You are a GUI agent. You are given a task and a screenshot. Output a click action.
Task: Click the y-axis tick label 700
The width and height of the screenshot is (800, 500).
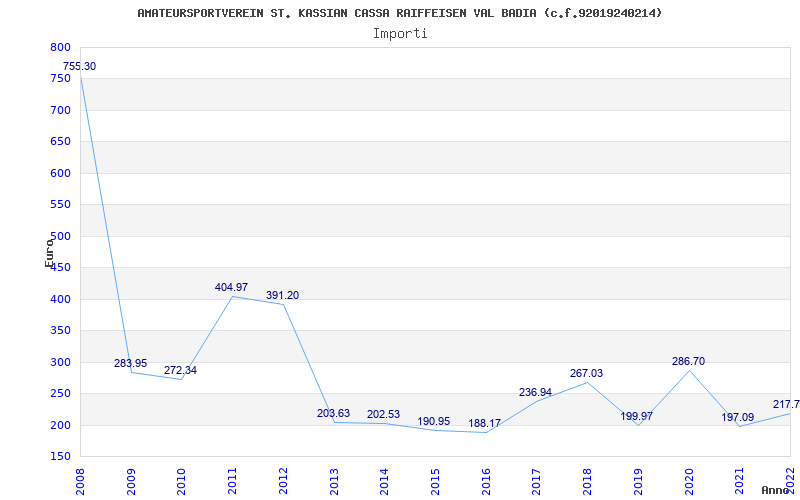[60, 110]
